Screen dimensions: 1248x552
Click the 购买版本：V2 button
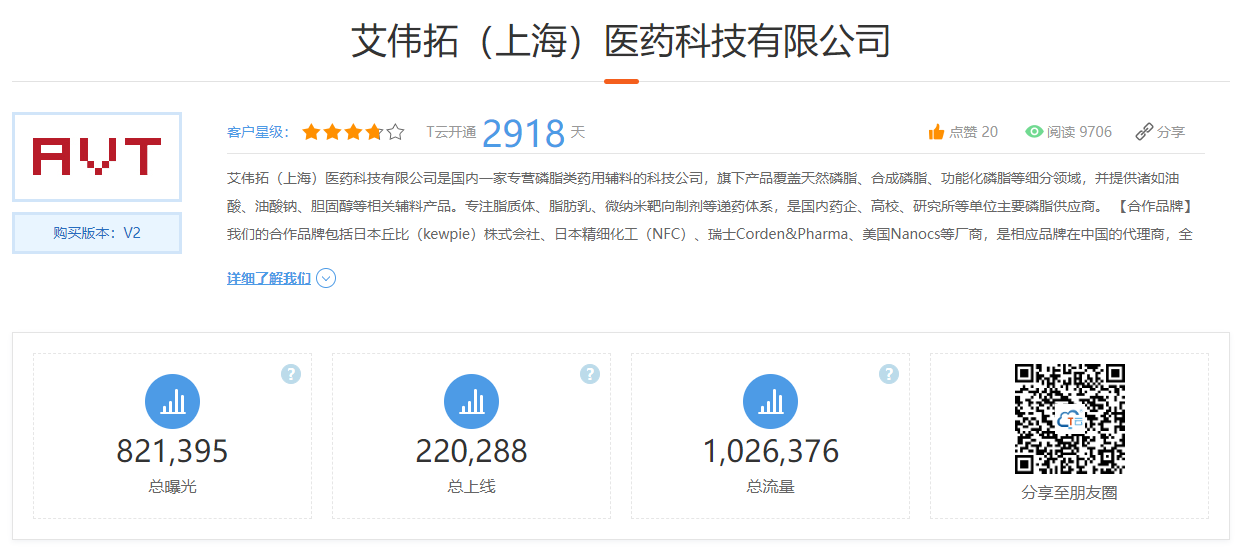(x=97, y=233)
